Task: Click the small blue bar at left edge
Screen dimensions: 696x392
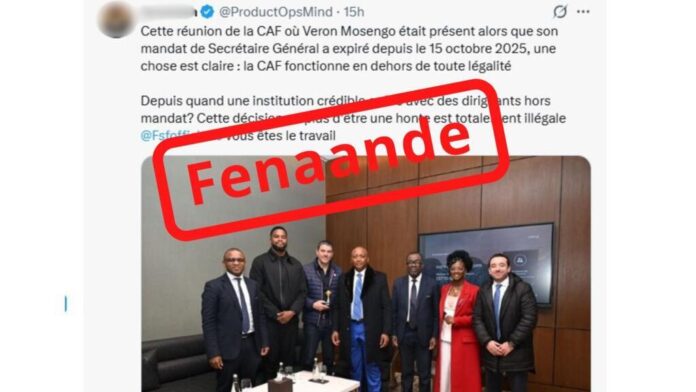Action: [66, 304]
